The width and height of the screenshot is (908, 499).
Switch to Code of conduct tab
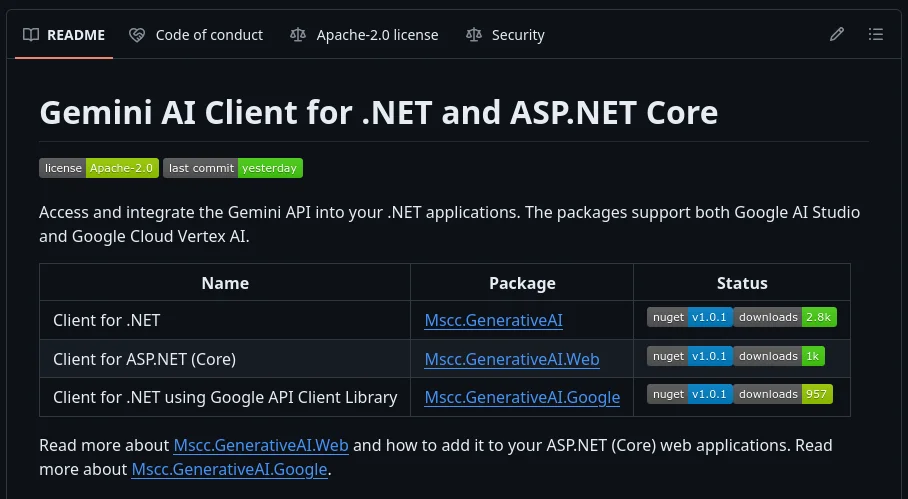tap(196, 35)
